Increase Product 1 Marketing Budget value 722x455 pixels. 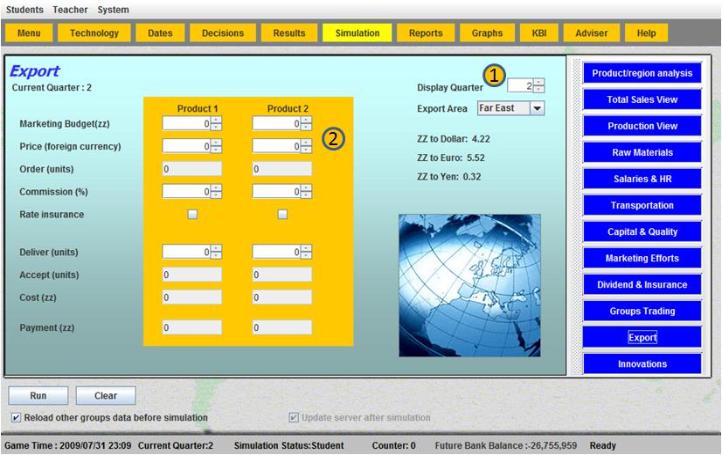[216, 119]
